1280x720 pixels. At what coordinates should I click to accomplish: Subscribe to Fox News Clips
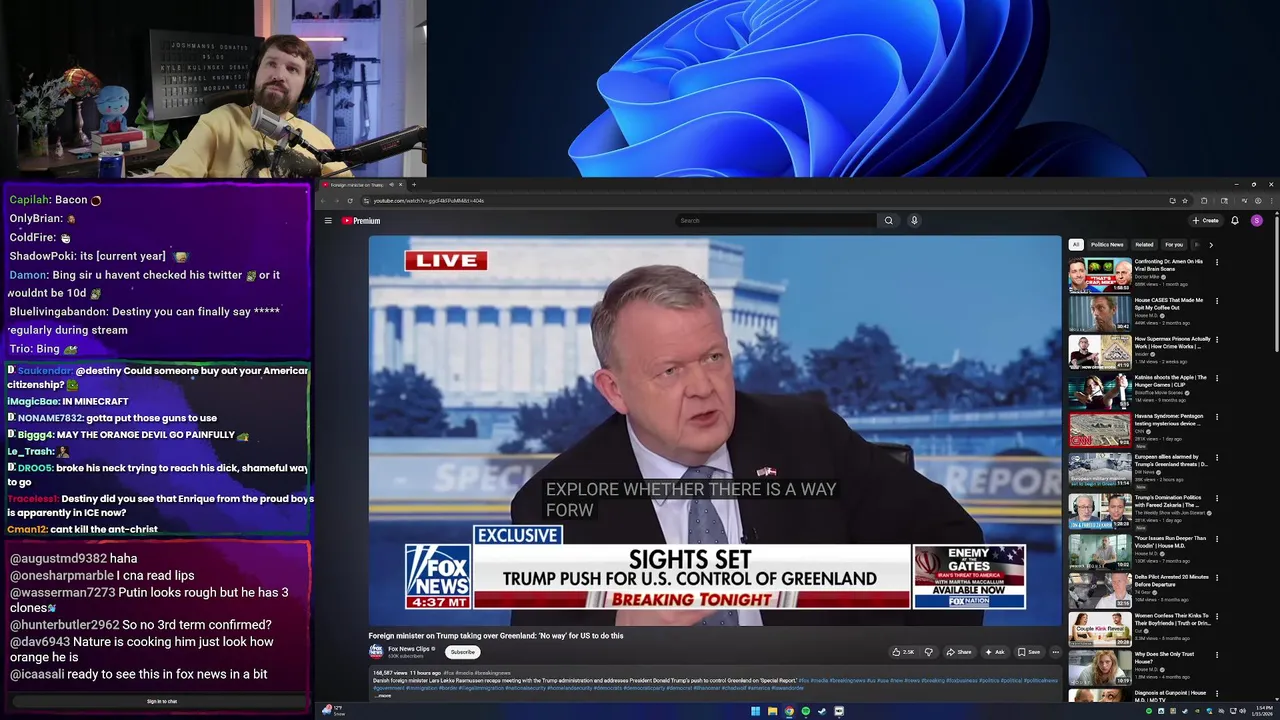coord(462,652)
